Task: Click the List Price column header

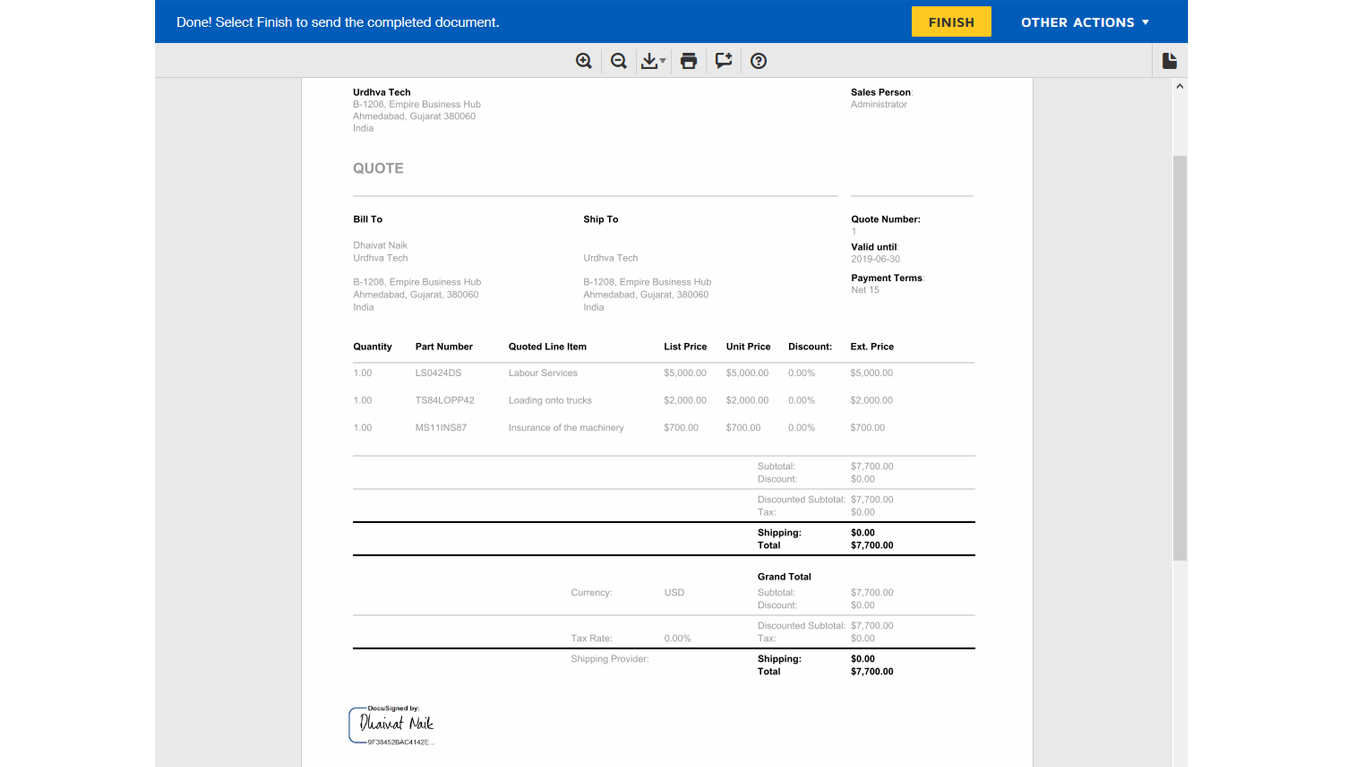Action: pyautogui.click(x=685, y=347)
